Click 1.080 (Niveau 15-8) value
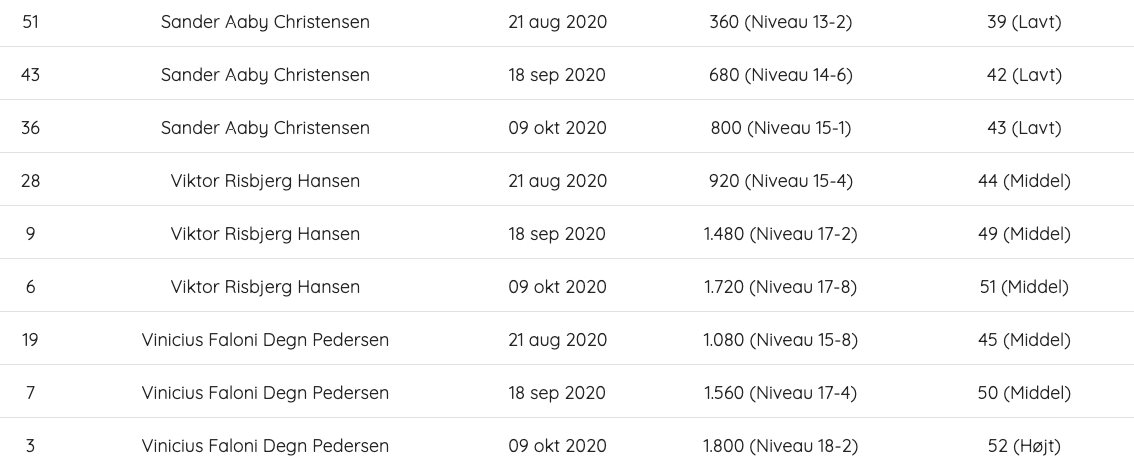Viewport: 1134px width, 469px height. pos(780,339)
